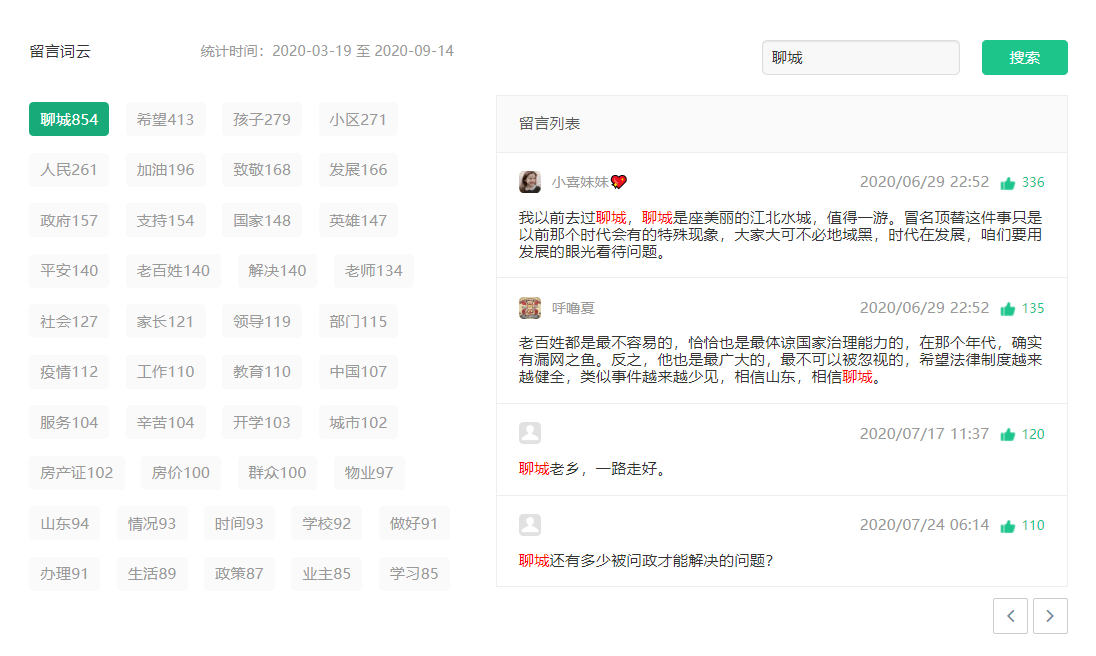Select the 聊城854 keyword tag
The image size is (1096, 656).
(69, 119)
